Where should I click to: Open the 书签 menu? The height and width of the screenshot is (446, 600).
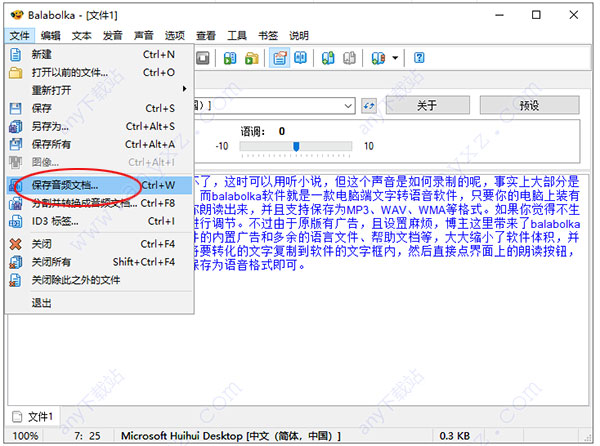click(268, 36)
